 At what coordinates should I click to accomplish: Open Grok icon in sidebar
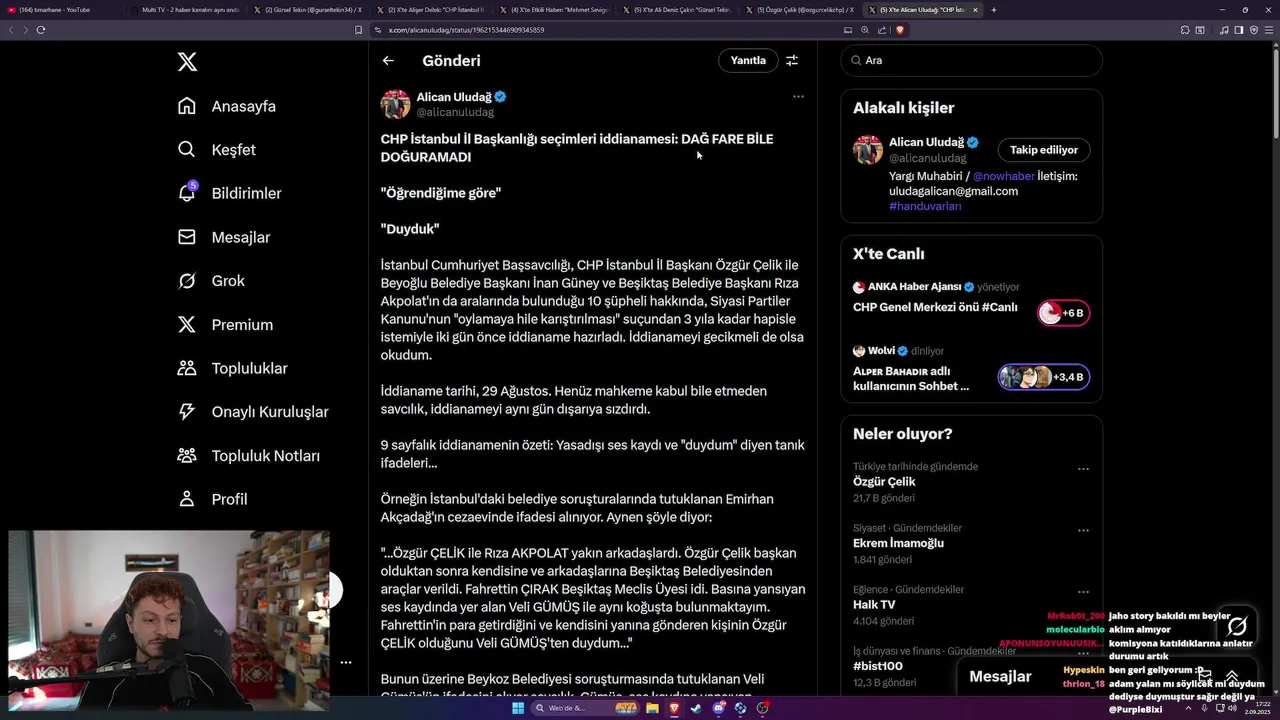pyautogui.click(x=187, y=281)
